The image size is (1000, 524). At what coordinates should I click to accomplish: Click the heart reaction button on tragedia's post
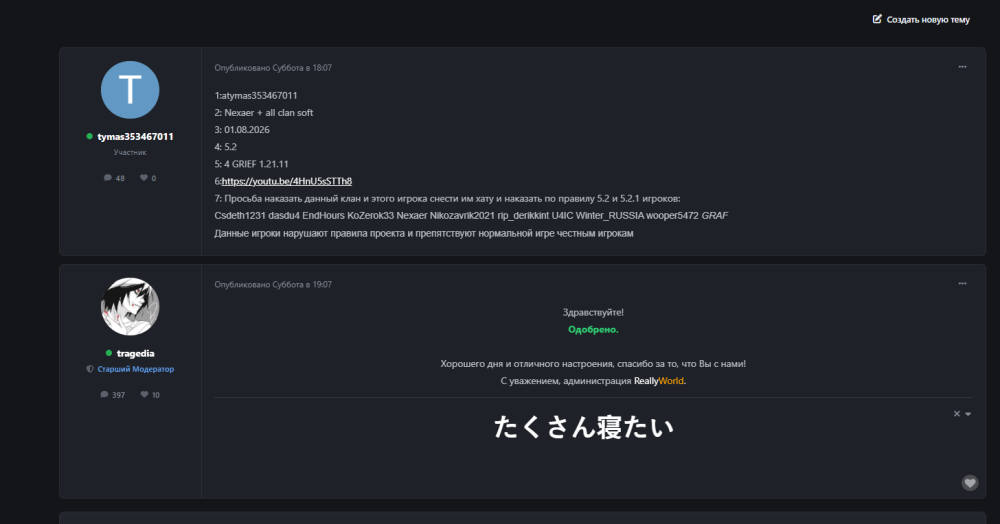pyautogui.click(x=970, y=483)
